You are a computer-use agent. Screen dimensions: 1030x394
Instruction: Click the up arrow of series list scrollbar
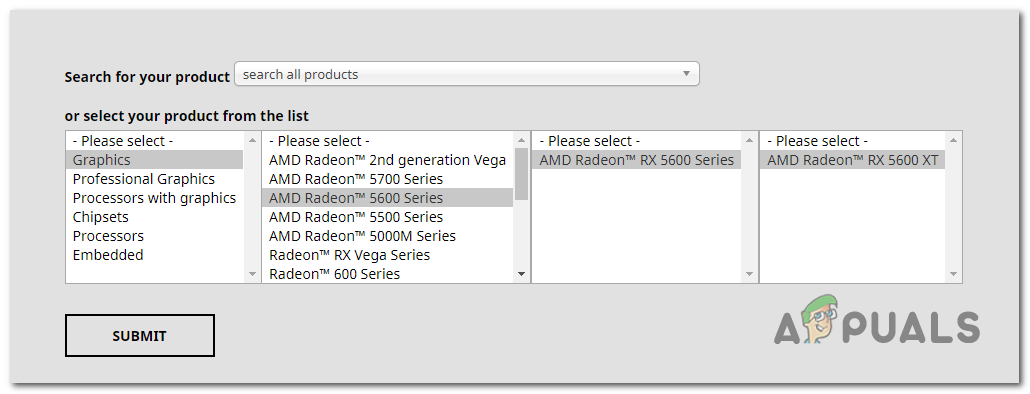click(522, 139)
